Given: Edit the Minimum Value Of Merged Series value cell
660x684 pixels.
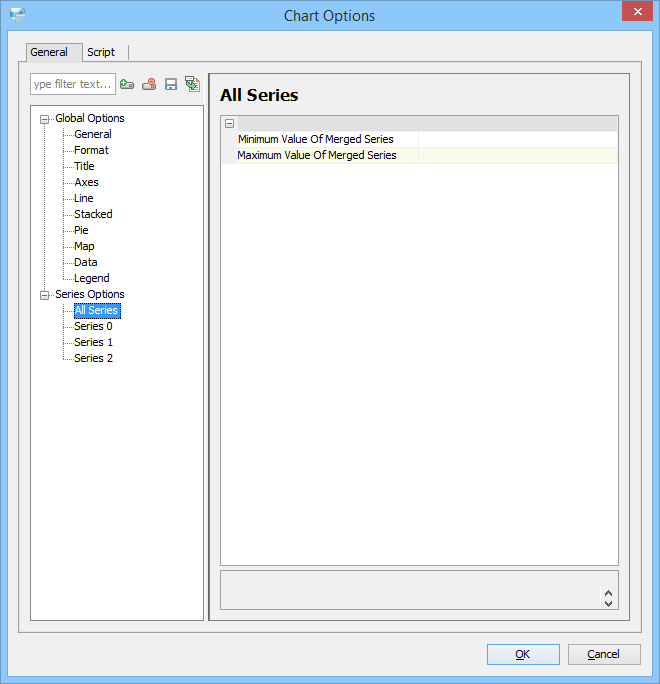Looking at the screenshot, I should (x=518, y=140).
